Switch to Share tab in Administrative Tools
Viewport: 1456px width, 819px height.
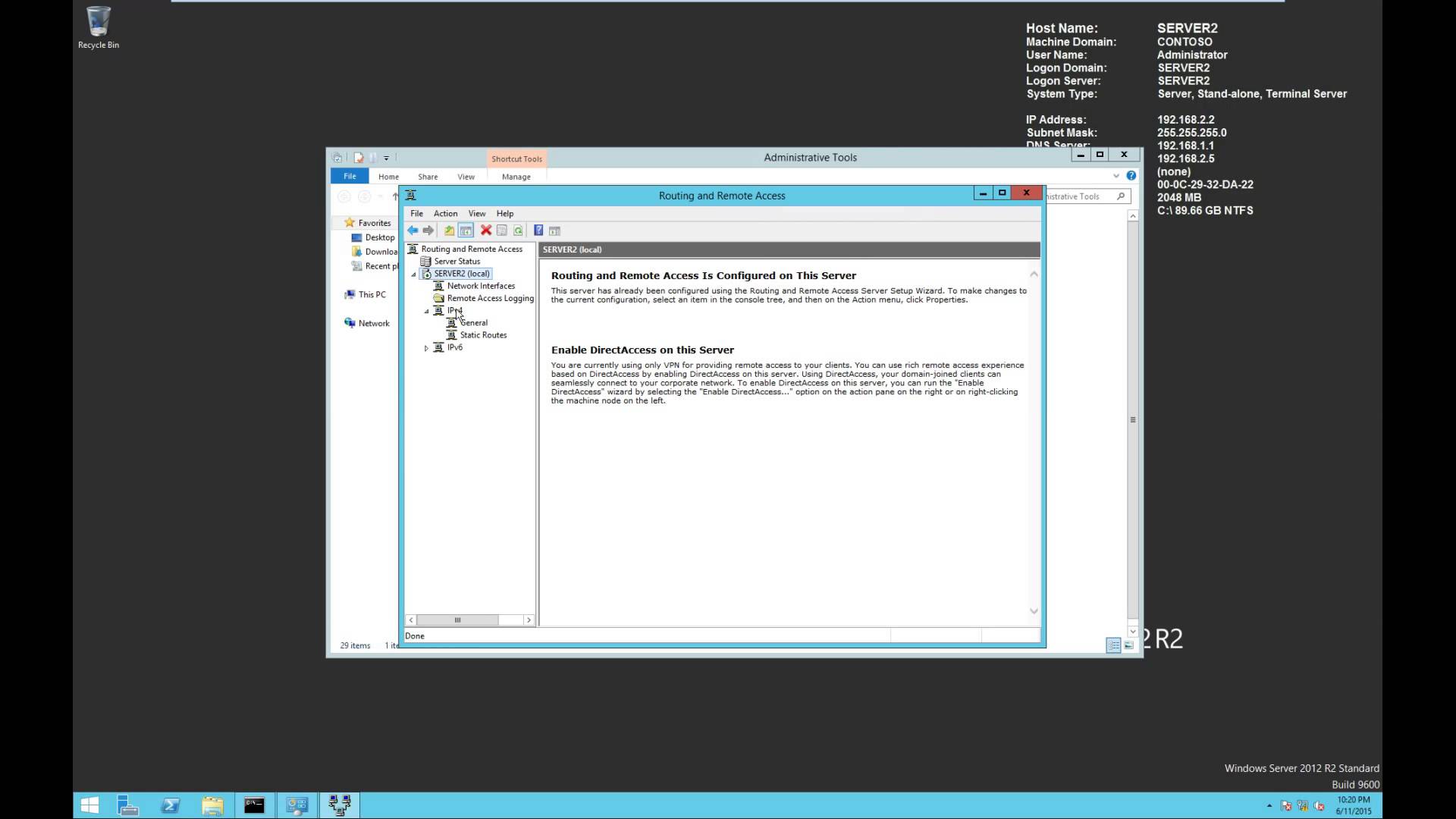pyautogui.click(x=428, y=177)
